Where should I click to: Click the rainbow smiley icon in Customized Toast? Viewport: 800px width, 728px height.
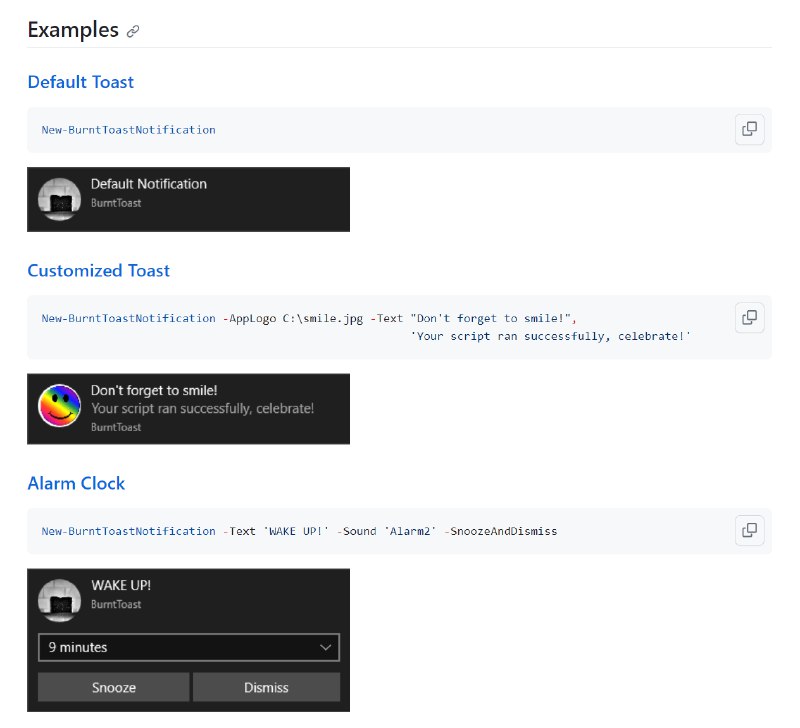(x=59, y=408)
